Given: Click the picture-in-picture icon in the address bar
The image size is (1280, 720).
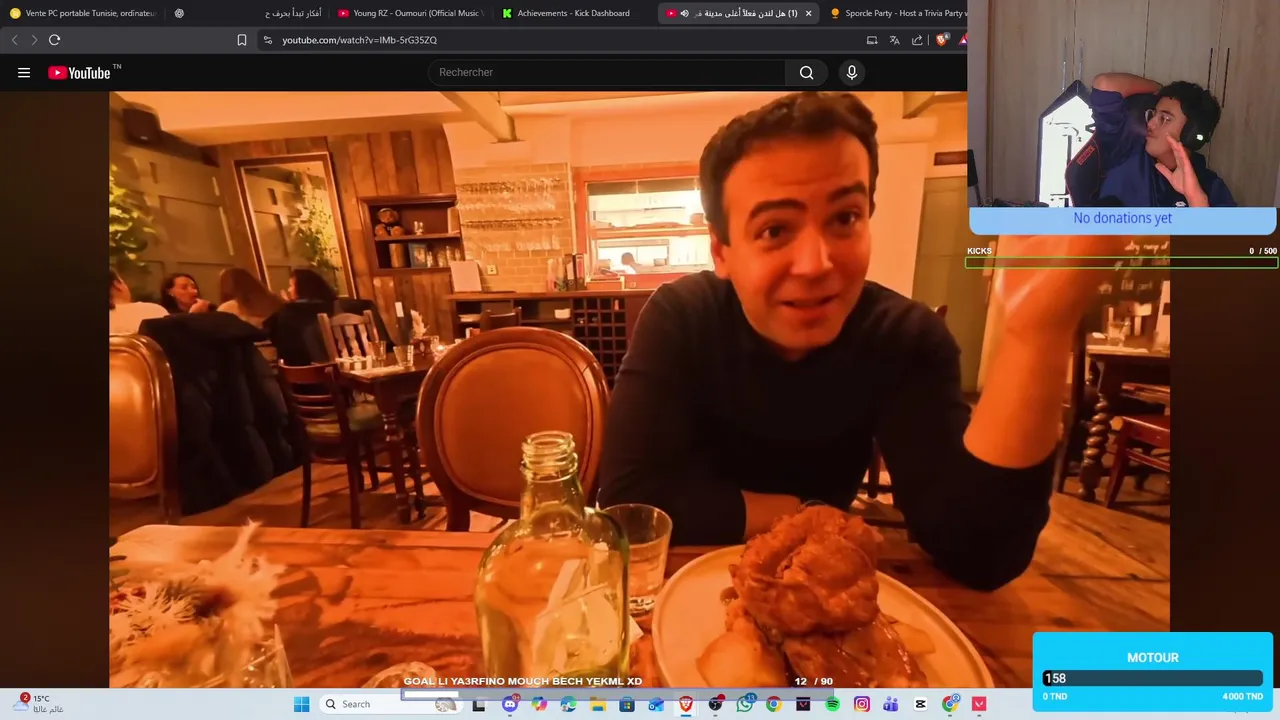Looking at the screenshot, I should point(872,40).
